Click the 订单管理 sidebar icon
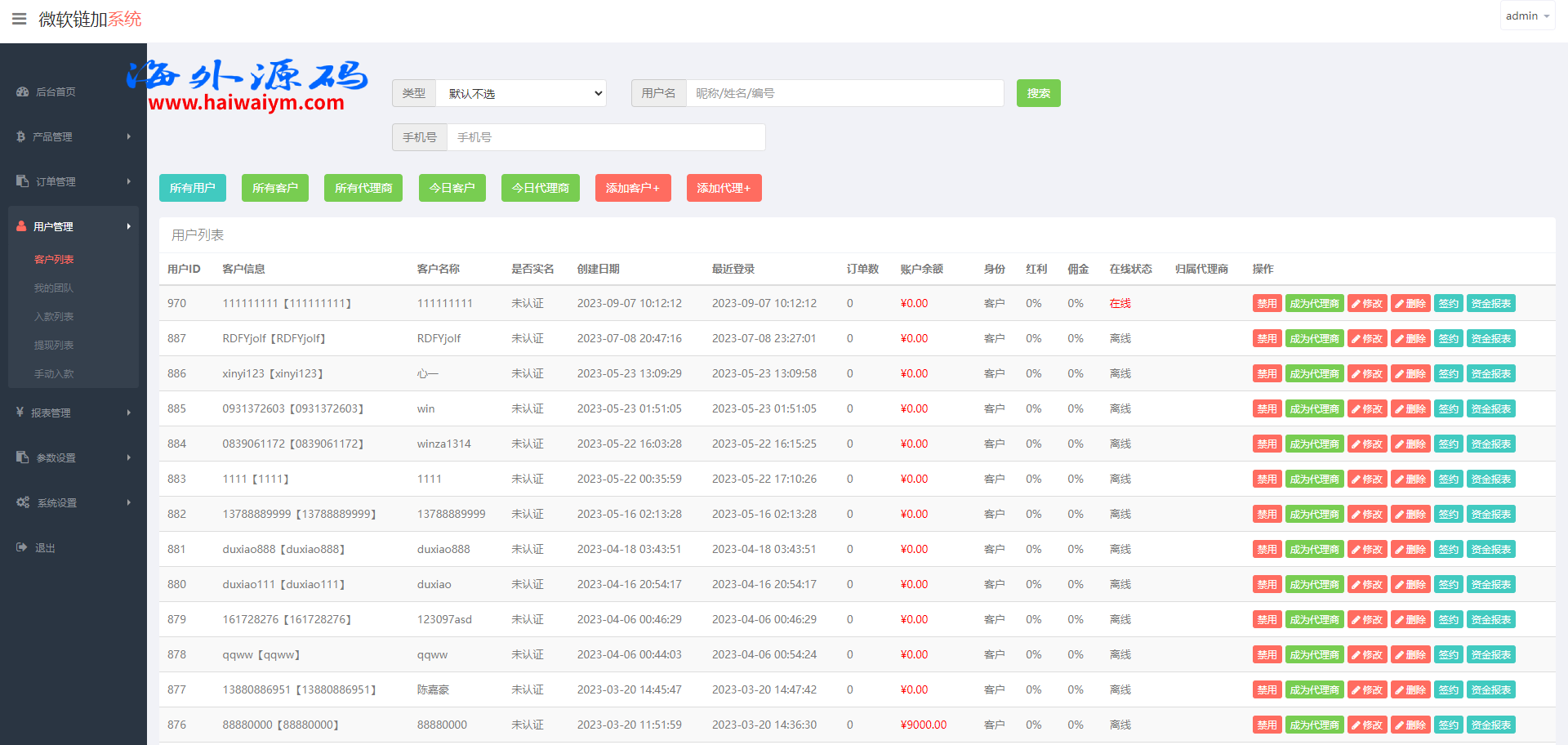1568x745 pixels. tap(23, 181)
